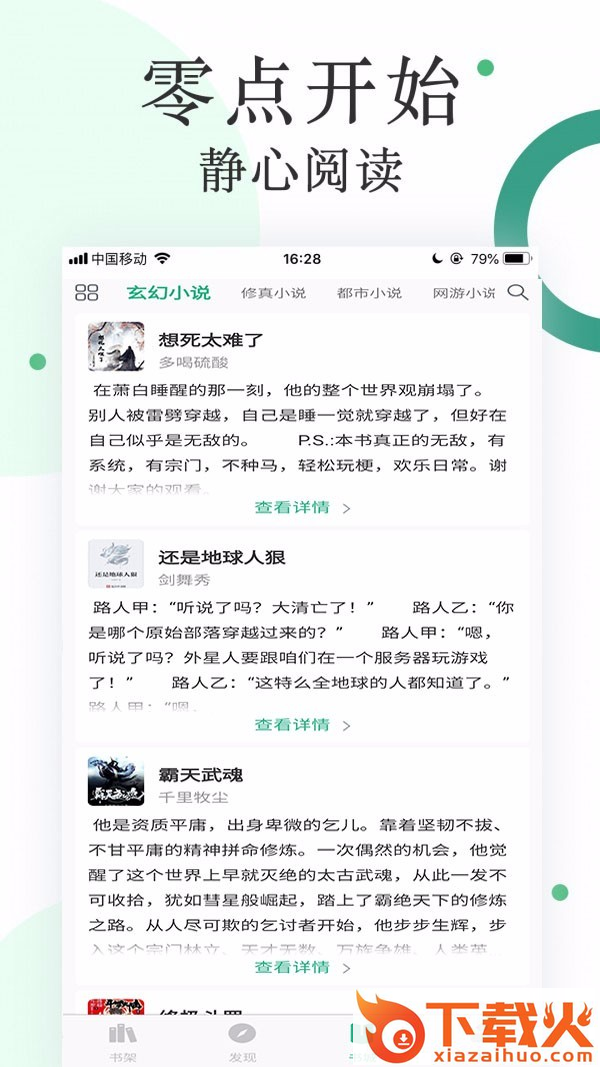Open the category grid icon
The height and width of the screenshot is (1067, 600).
click(x=86, y=293)
